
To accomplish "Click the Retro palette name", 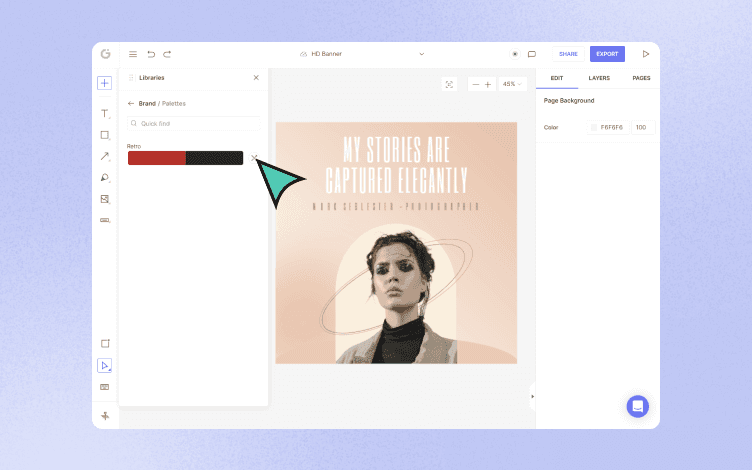I will (134, 146).
